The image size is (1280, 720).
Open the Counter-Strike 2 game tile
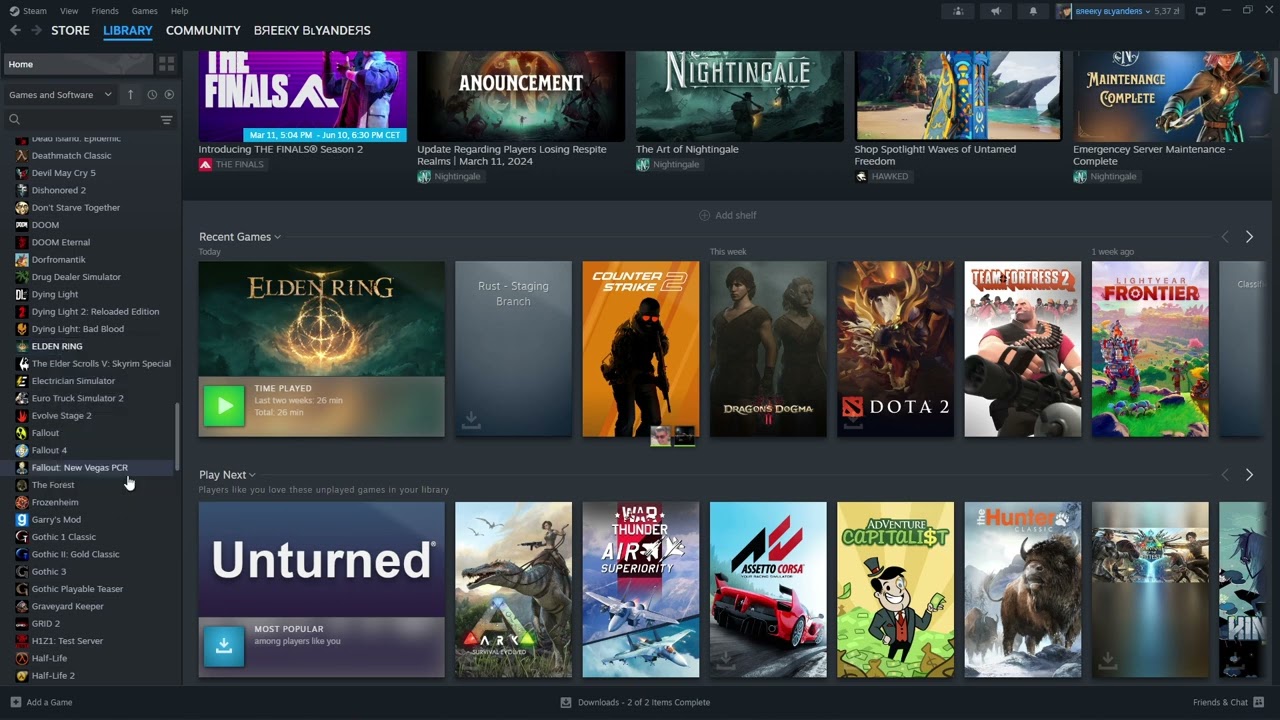pos(641,349)
